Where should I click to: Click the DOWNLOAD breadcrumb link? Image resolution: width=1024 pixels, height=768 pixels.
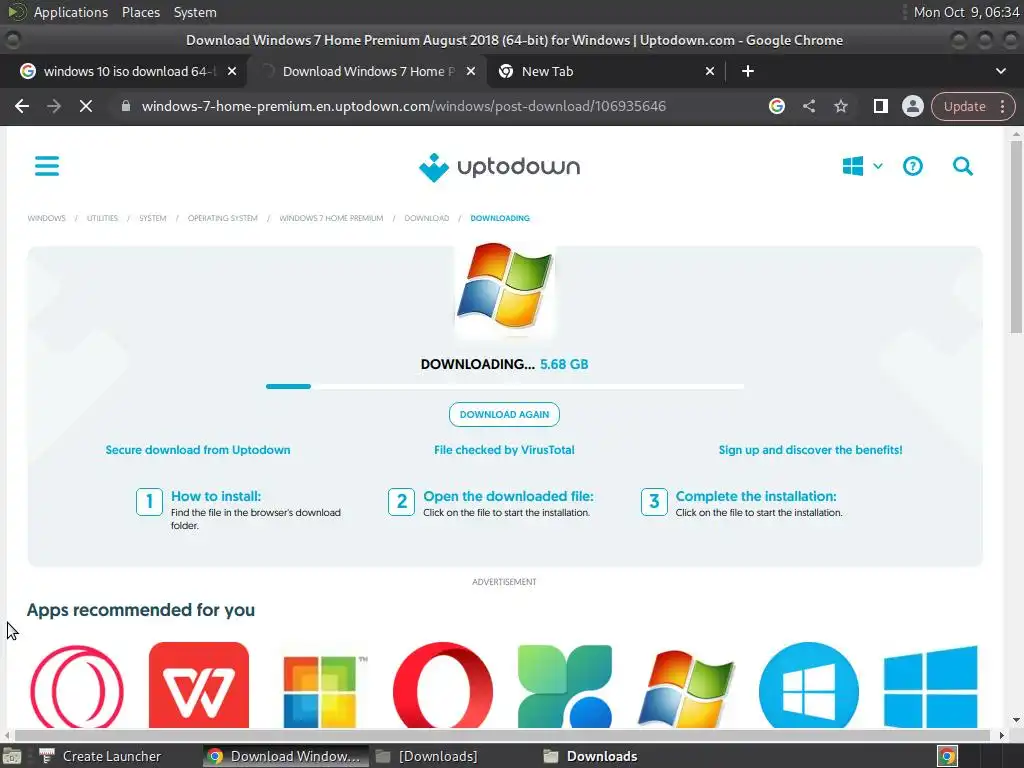coord(426,218)
